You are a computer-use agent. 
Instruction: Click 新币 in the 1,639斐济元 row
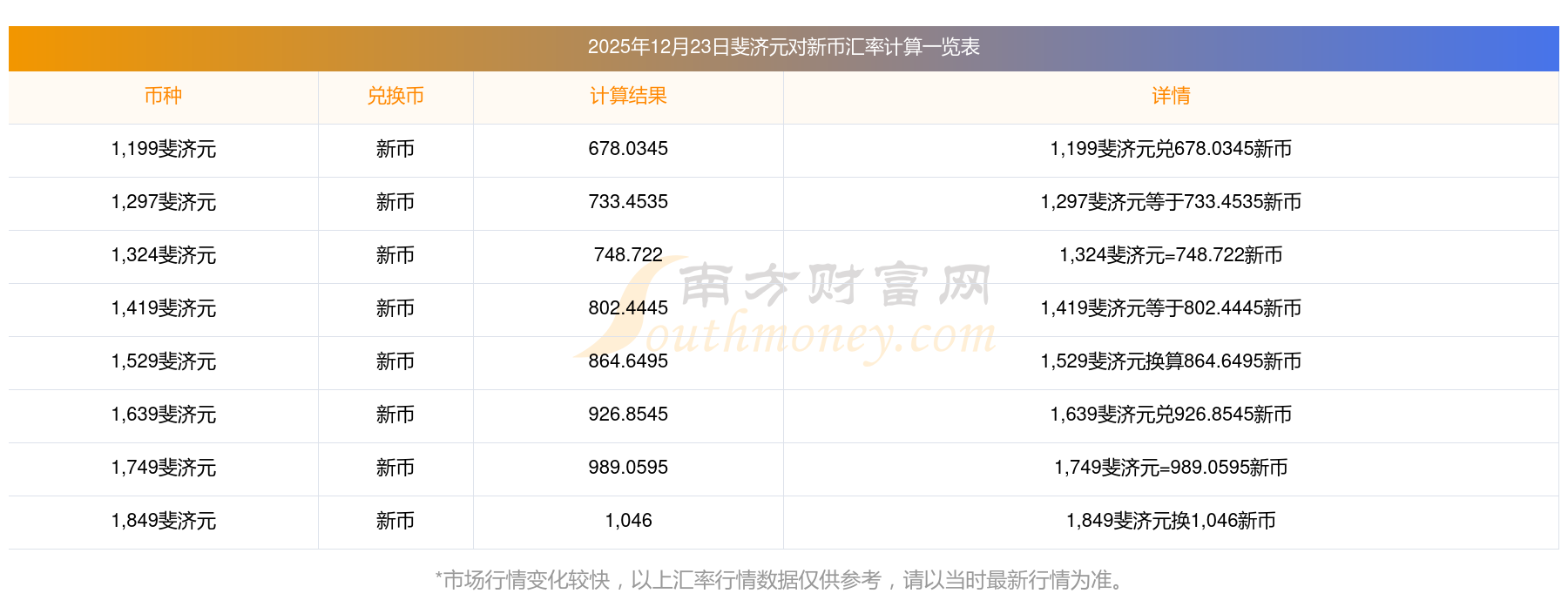(395, 415)
